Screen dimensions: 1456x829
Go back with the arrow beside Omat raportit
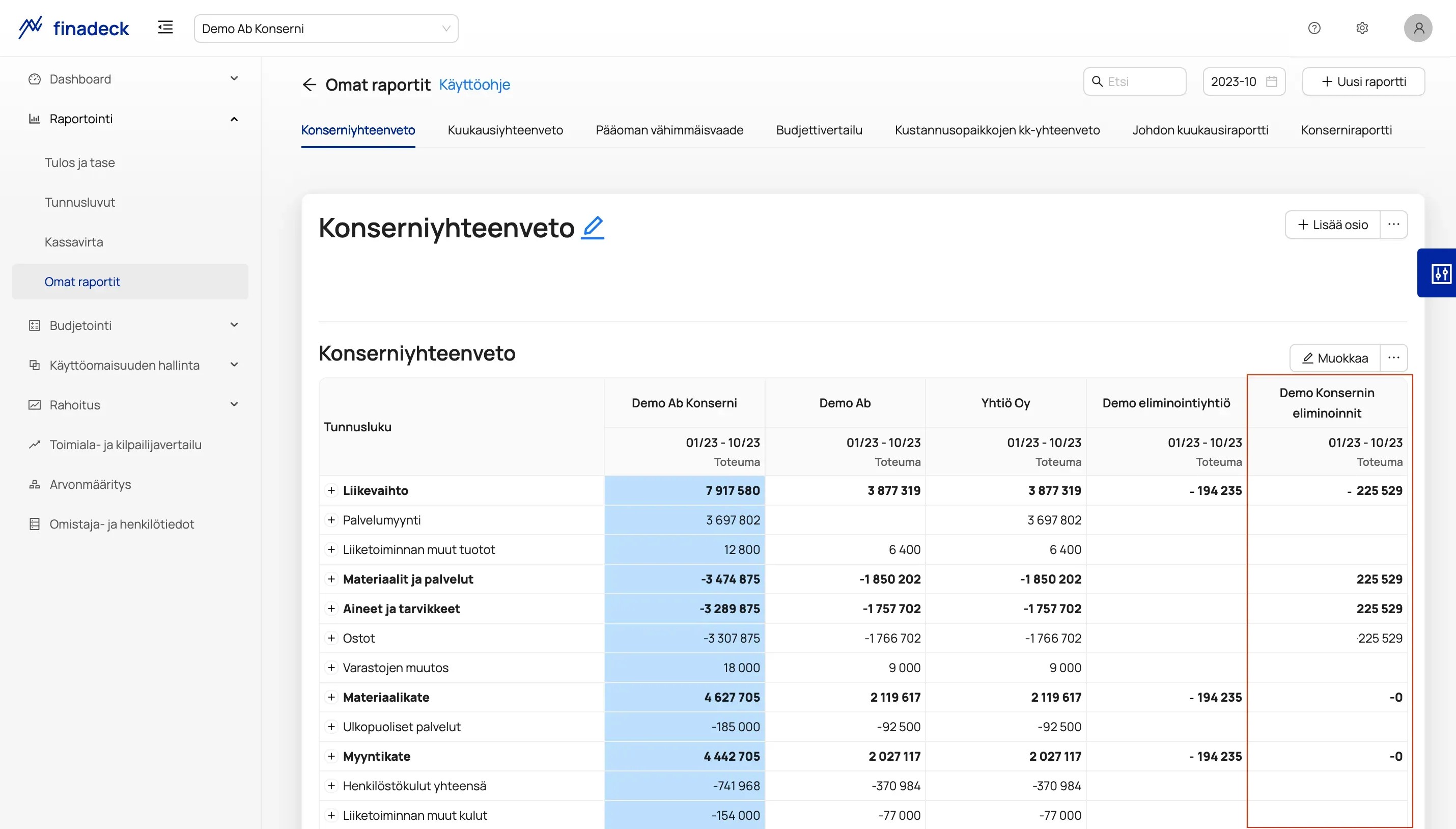[x=309, y=84]
